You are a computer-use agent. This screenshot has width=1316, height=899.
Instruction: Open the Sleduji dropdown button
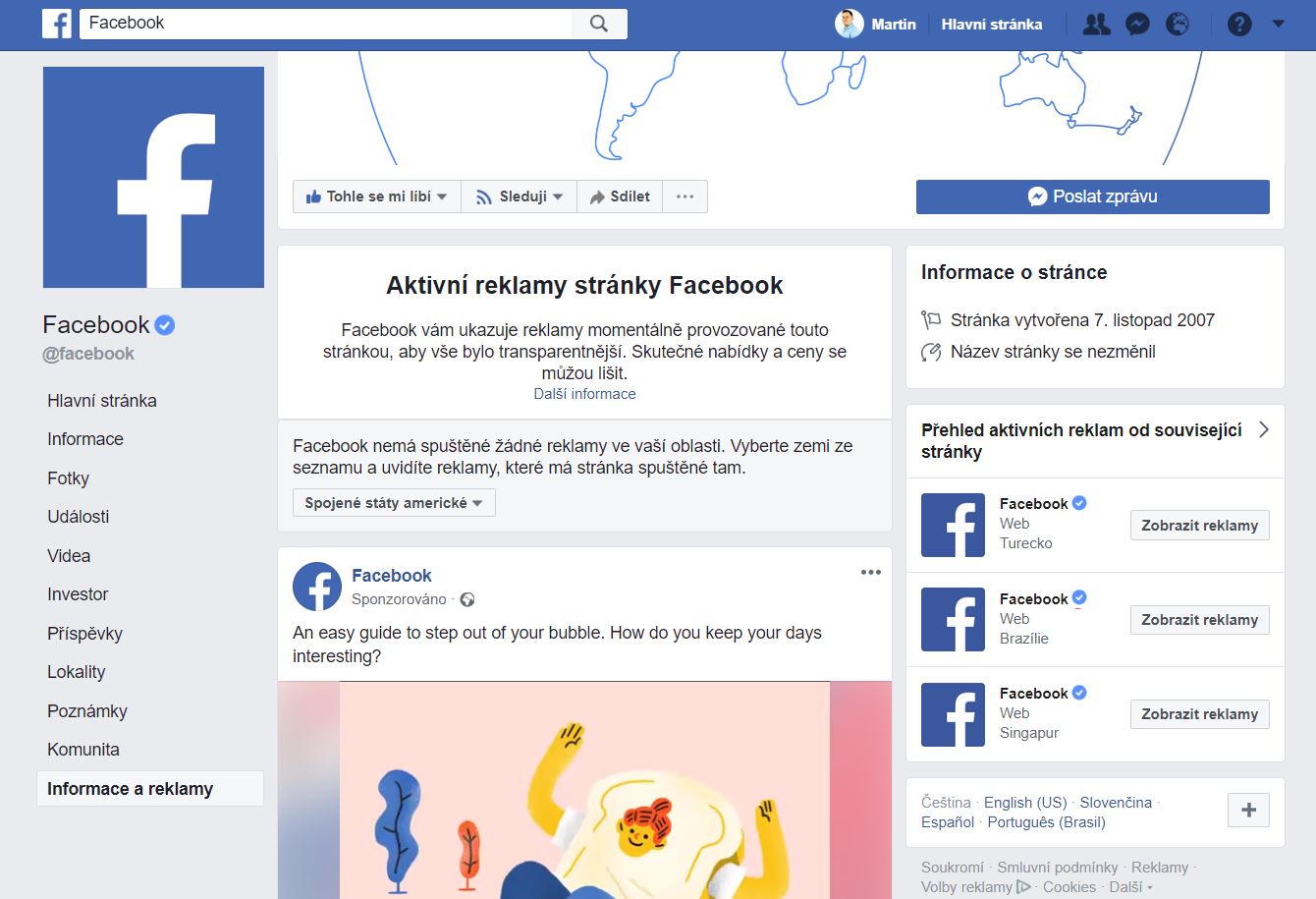pos(520,197)
